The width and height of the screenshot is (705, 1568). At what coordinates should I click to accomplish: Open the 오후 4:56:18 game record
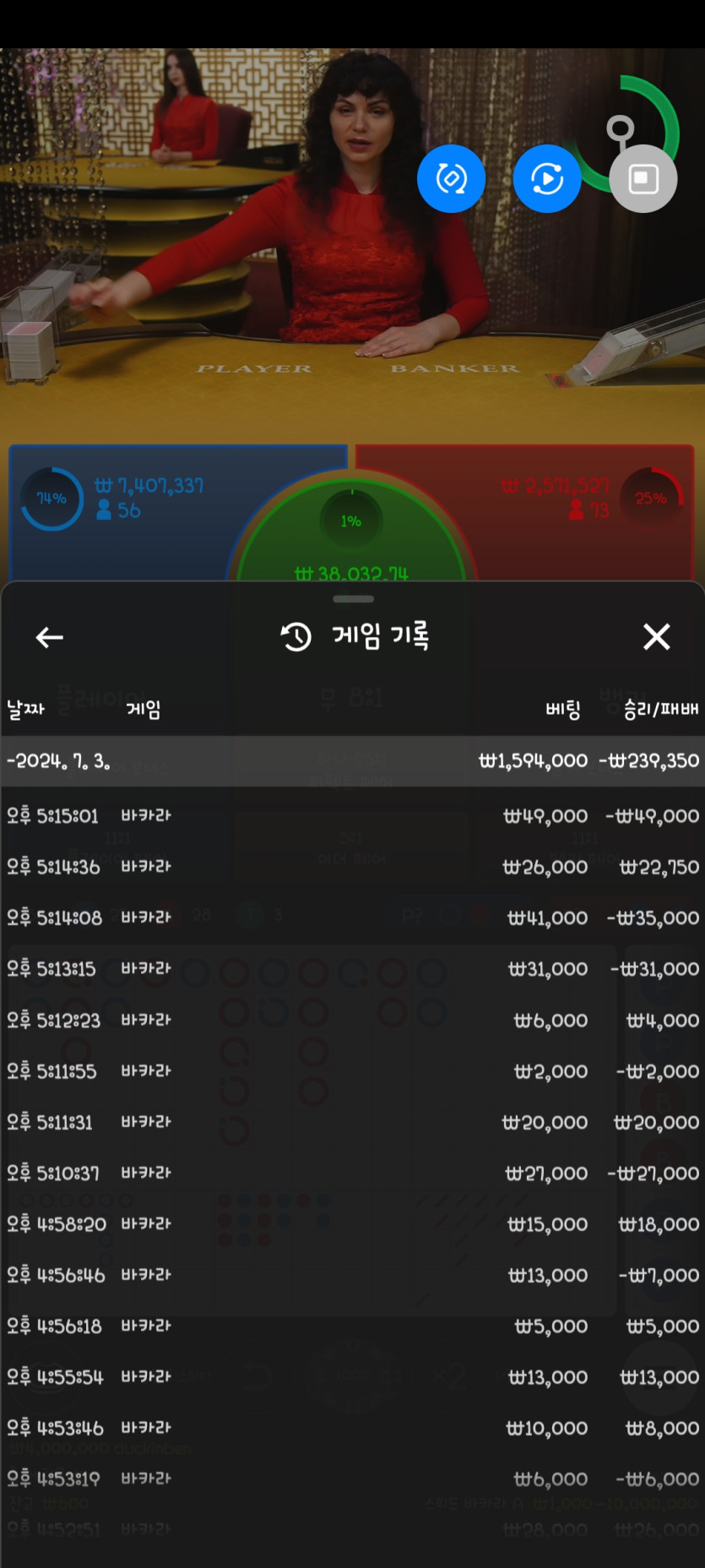352,1326
